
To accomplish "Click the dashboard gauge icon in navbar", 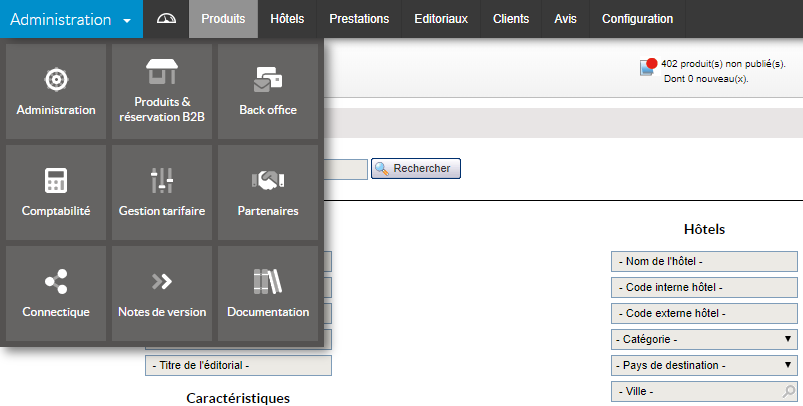I will (x=166, y=19).
